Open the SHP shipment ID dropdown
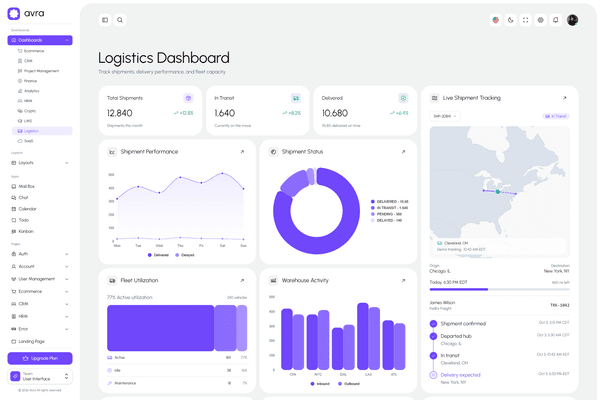Viewport: 600px width, 400px height. point(445,116)
